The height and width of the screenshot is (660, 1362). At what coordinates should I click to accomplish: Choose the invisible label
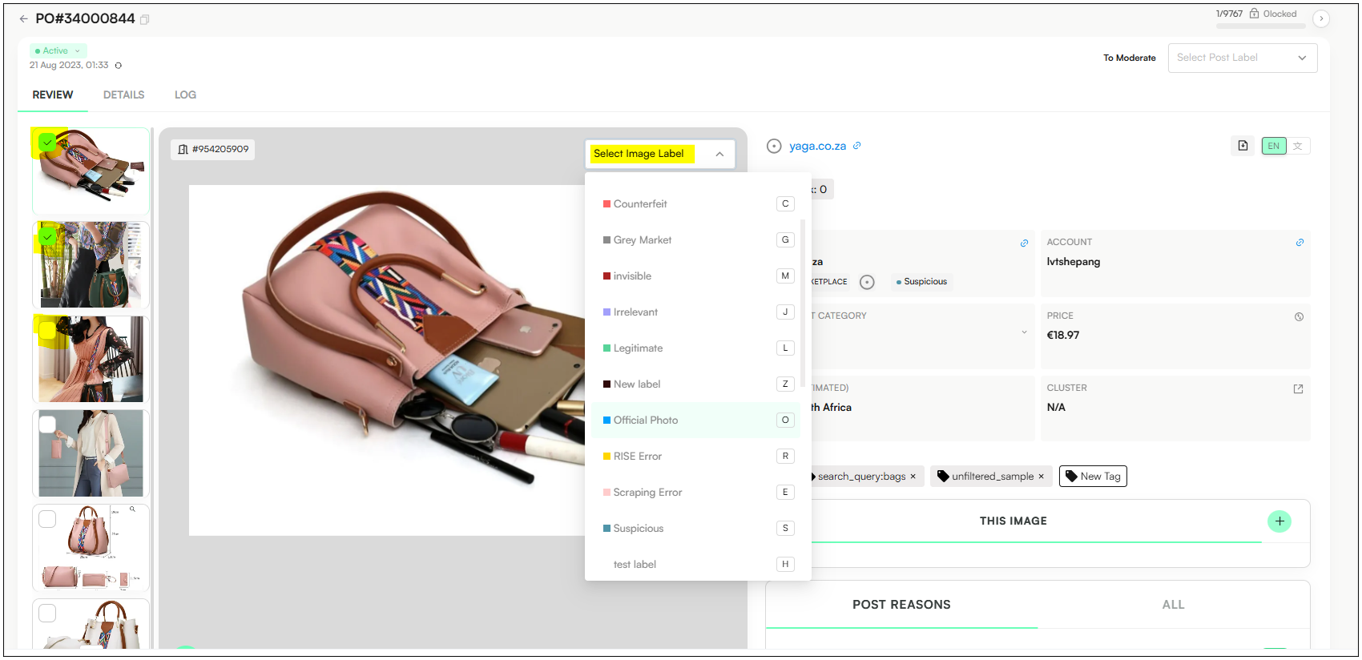click(x=697, y=276)
